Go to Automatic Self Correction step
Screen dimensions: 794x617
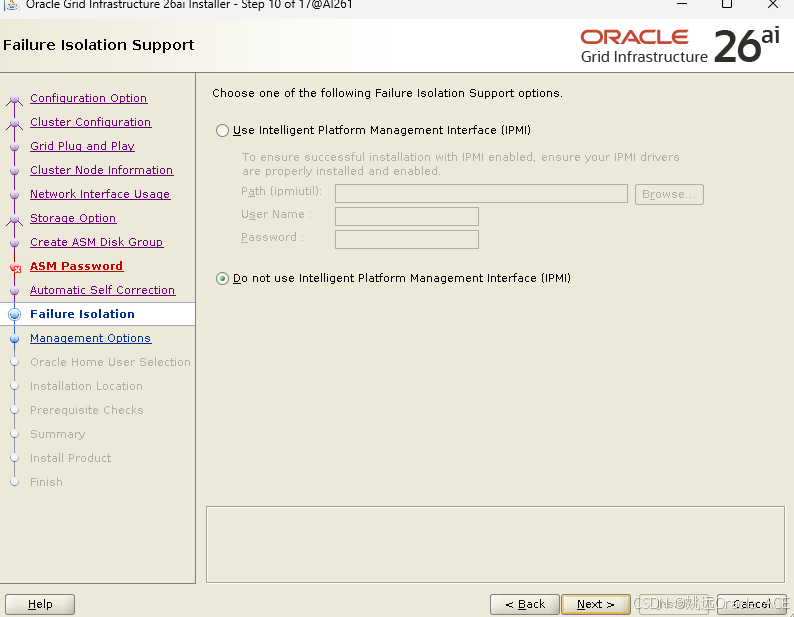point(102,290)
